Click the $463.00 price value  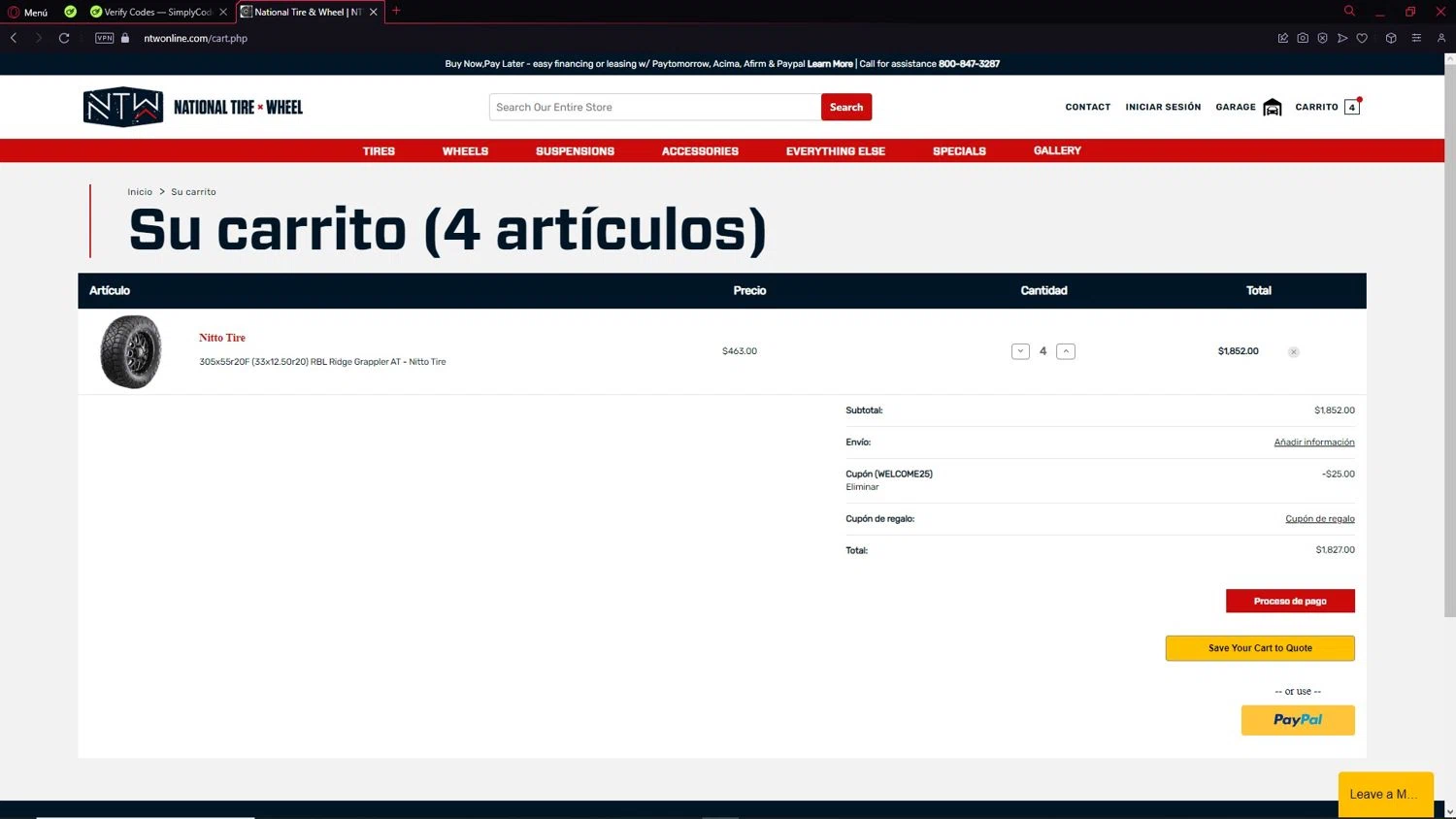[740, 351]
